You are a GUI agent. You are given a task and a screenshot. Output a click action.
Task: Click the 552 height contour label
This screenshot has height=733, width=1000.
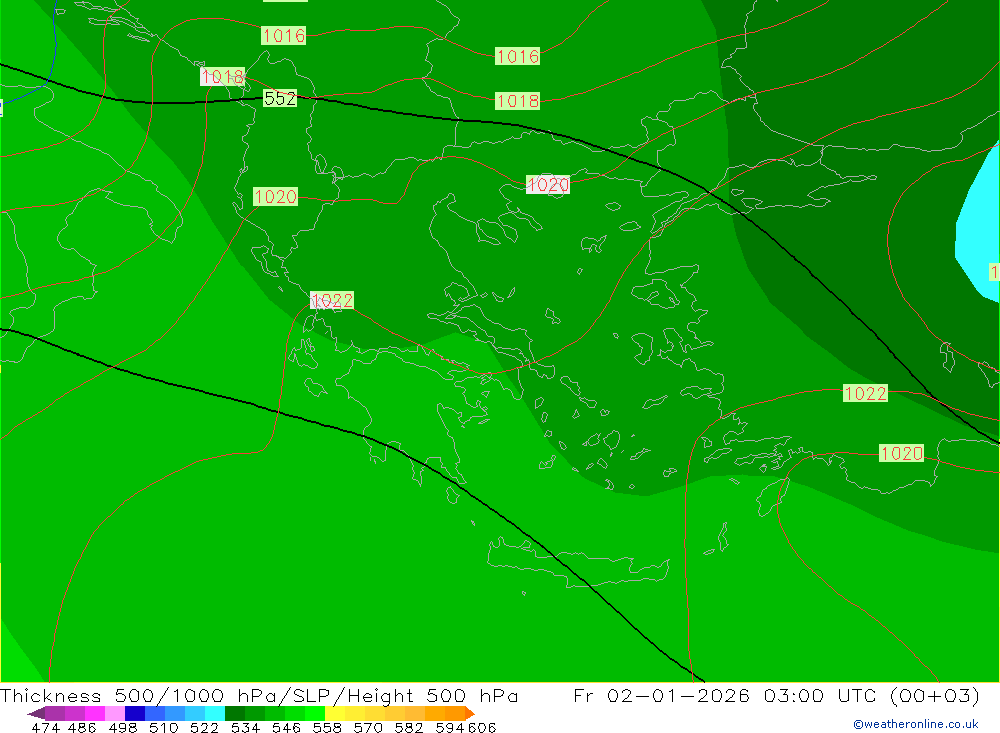(280, 99)
